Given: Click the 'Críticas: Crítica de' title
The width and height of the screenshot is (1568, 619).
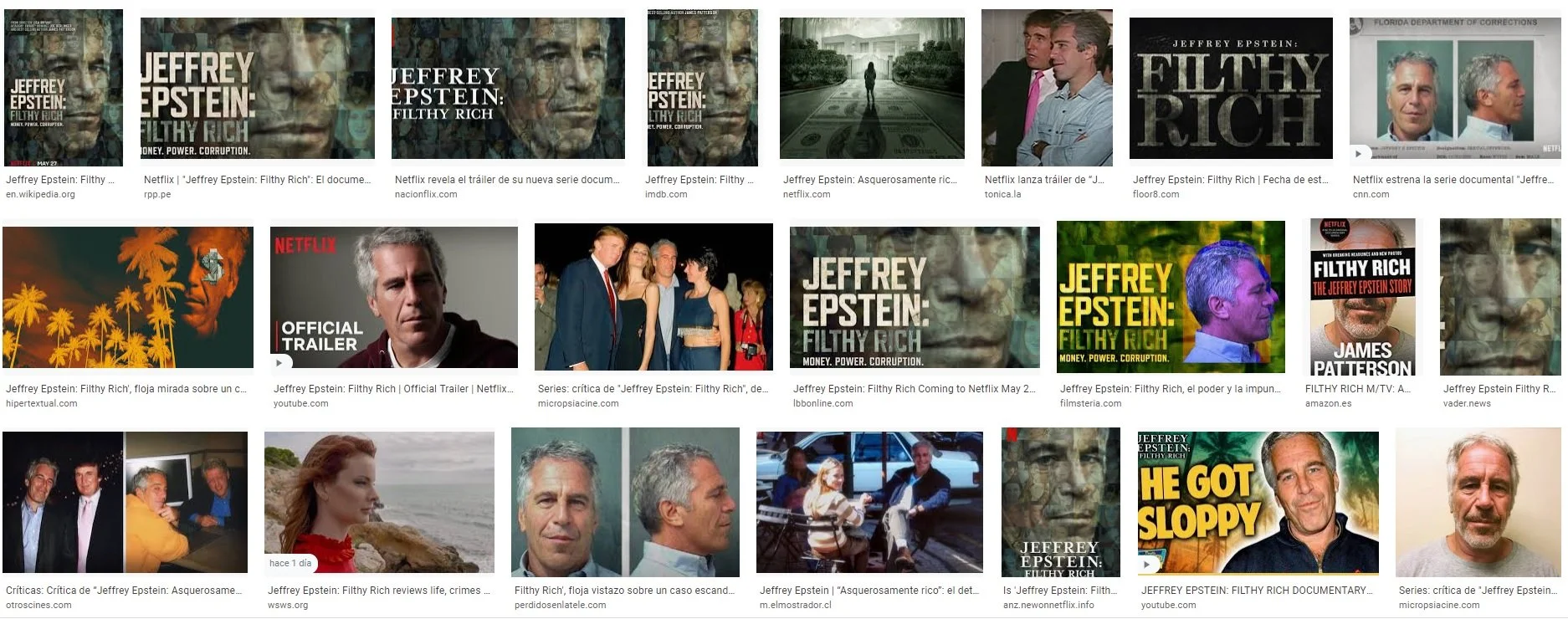Looking at the screenshot, I should click(123, 591).
